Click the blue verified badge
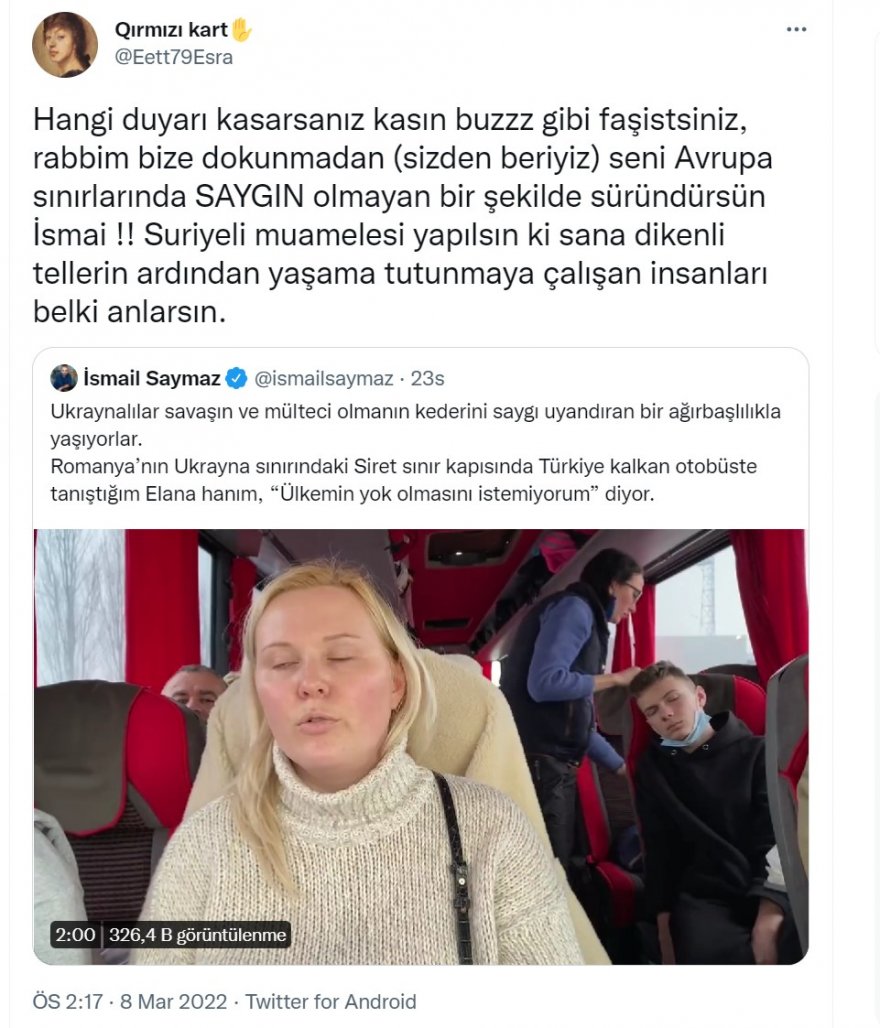 coord(236,378)
